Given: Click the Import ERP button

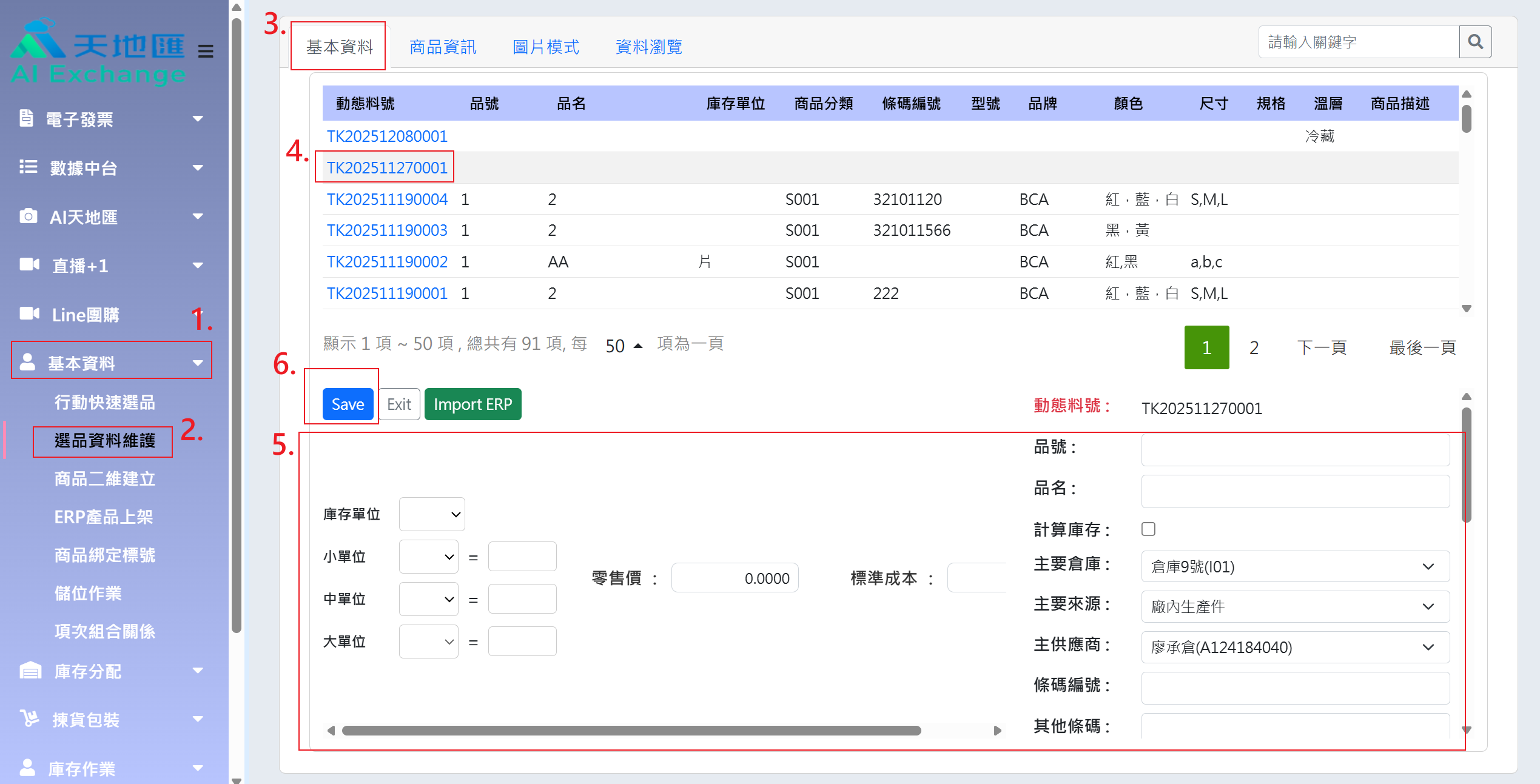Looking at the screenshot, I should pyautogui.click(x=472, y=404).
